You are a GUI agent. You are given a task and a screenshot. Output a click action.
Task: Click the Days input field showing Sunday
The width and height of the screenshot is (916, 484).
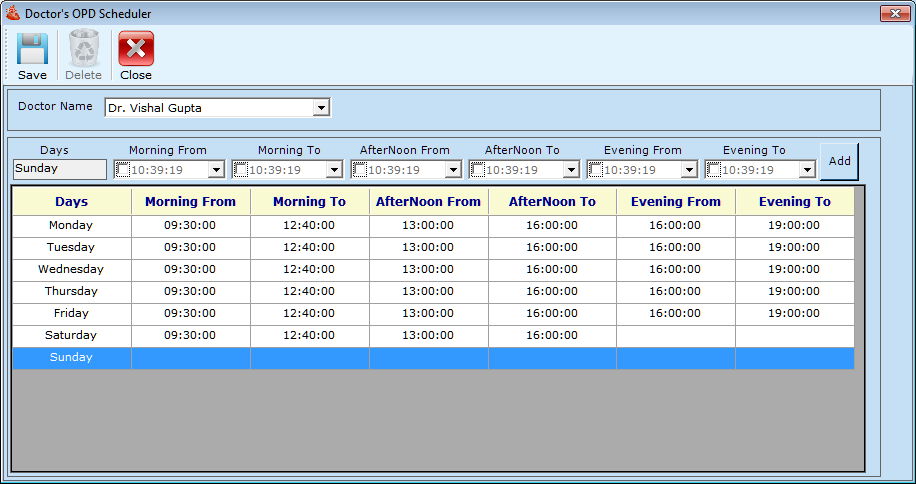[x=59, y=169]
